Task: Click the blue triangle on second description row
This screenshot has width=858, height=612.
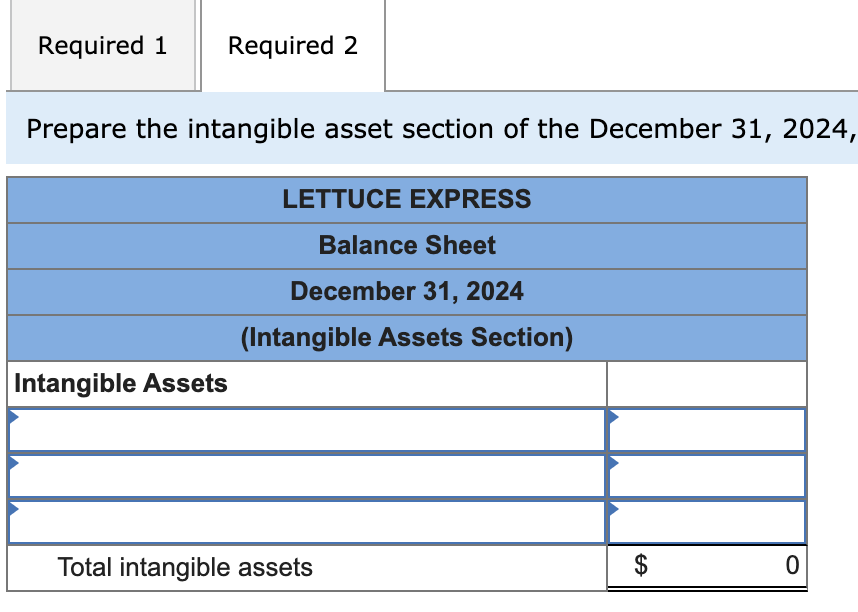Action: click(12, 465)
